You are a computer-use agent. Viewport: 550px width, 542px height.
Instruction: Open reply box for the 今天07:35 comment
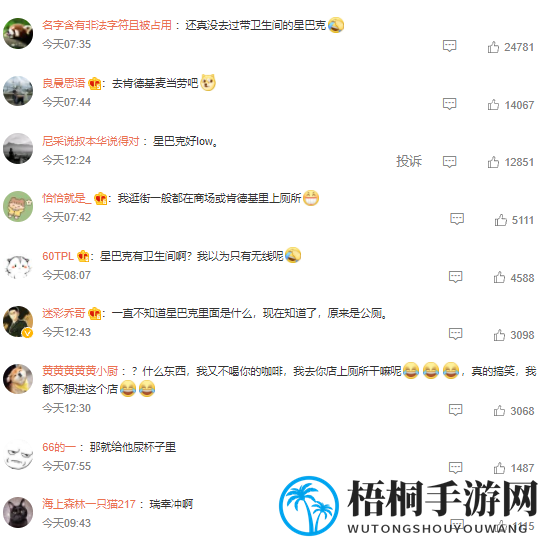(449, 46)
